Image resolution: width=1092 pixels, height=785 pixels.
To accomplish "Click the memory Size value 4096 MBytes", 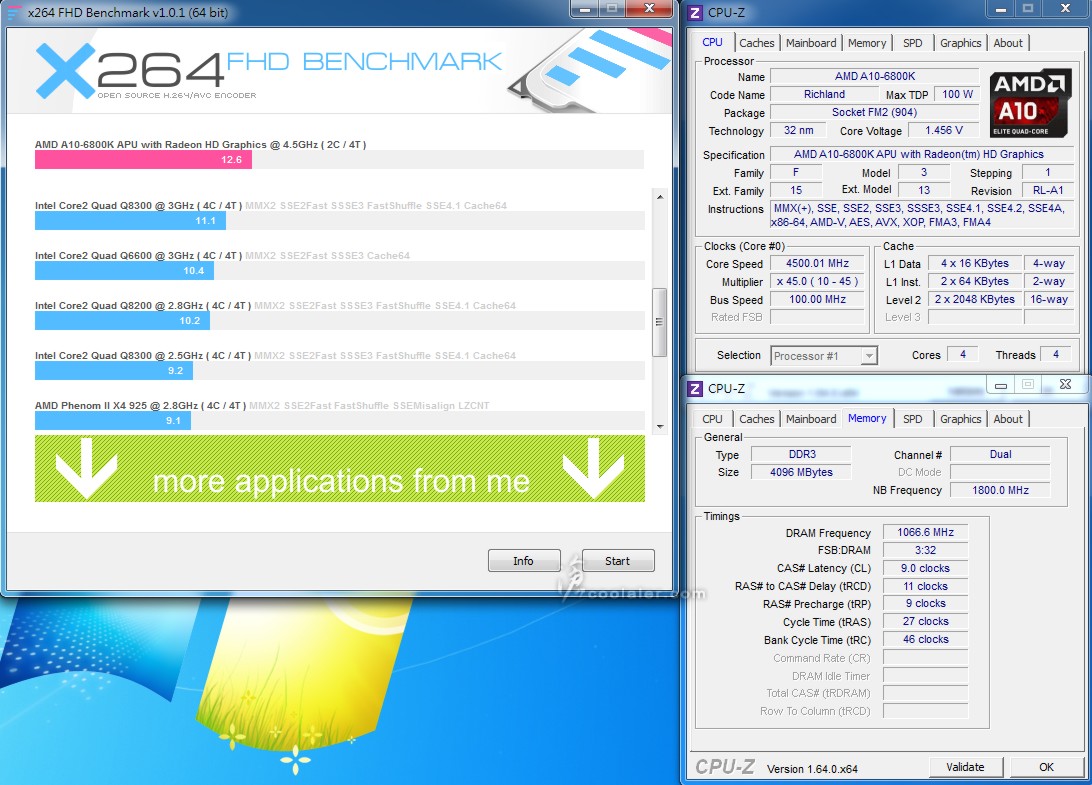I will coord(802,473).
